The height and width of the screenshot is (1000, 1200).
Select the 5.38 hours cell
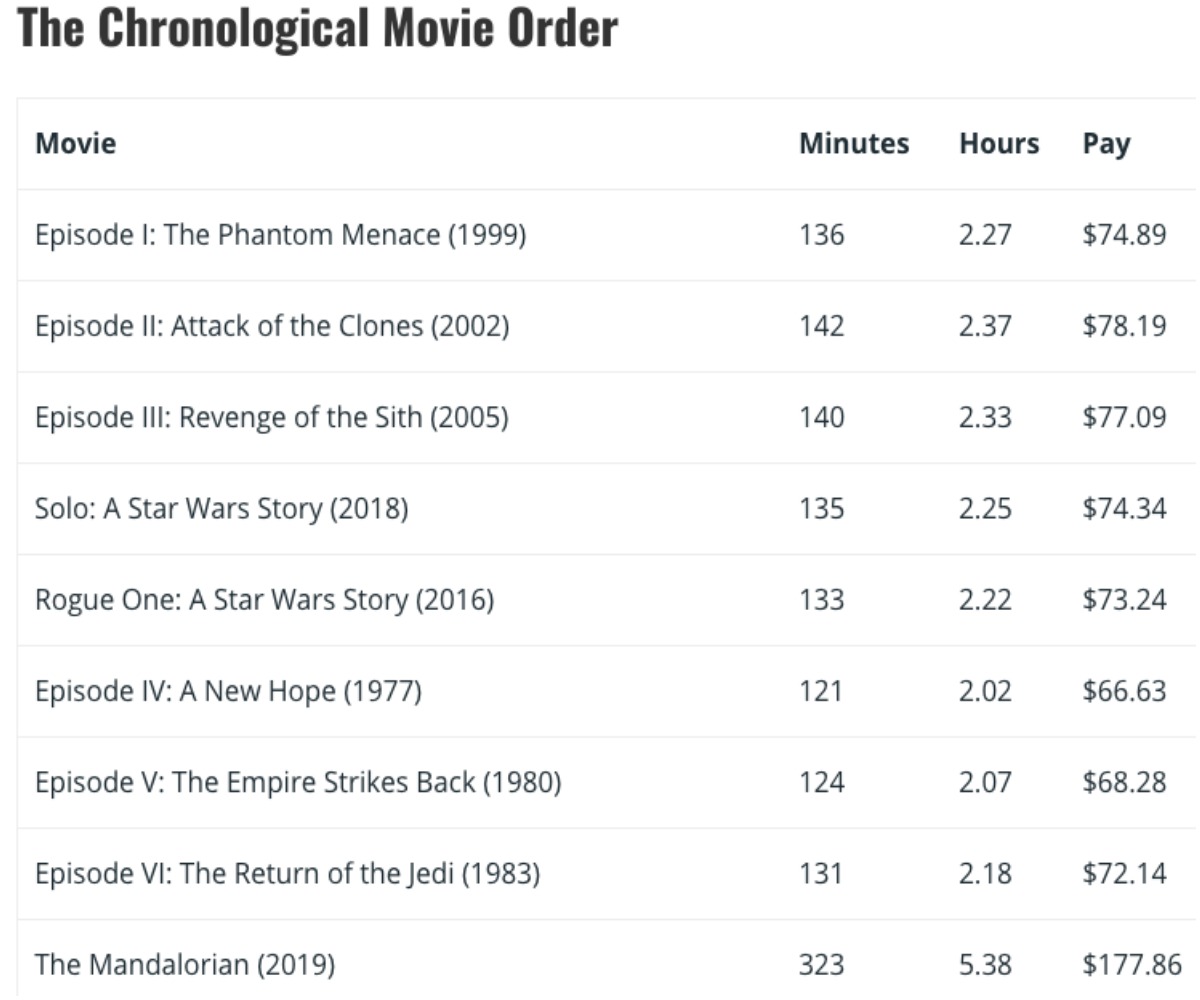tap(985, 966)
